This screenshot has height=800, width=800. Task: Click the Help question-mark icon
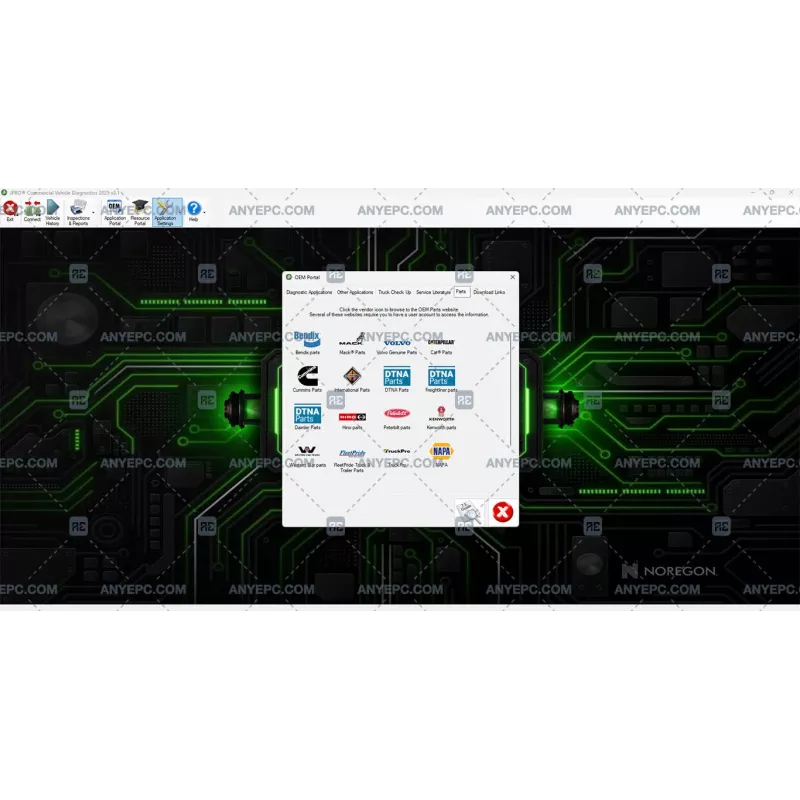pyautogui.click(x=193, y=208)
